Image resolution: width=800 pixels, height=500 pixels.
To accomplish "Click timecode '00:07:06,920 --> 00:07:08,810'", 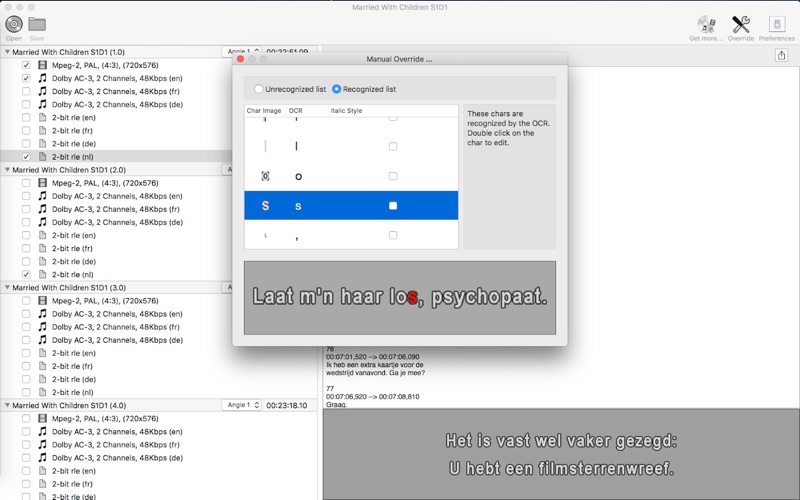I will click(372, 396).
